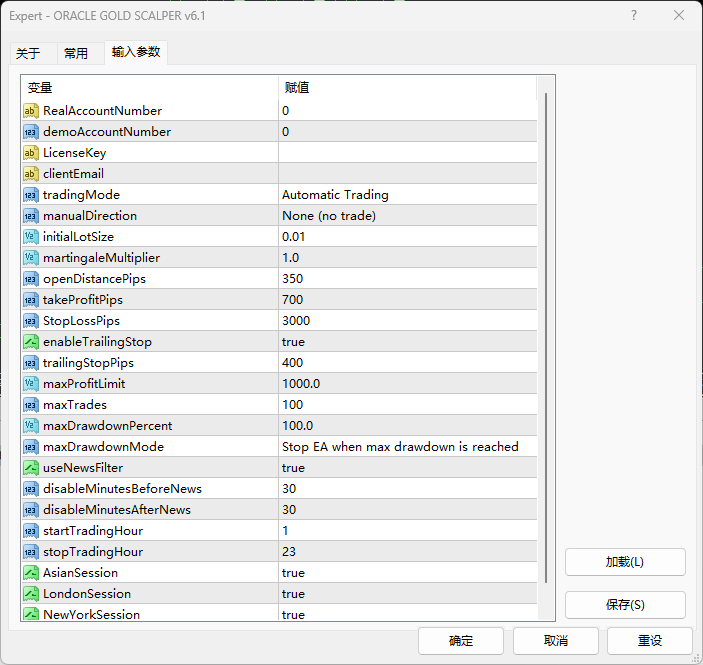Click the integer icon beside maxTrades
Screen dimensions: 703x665
click(x=30, y=405)
